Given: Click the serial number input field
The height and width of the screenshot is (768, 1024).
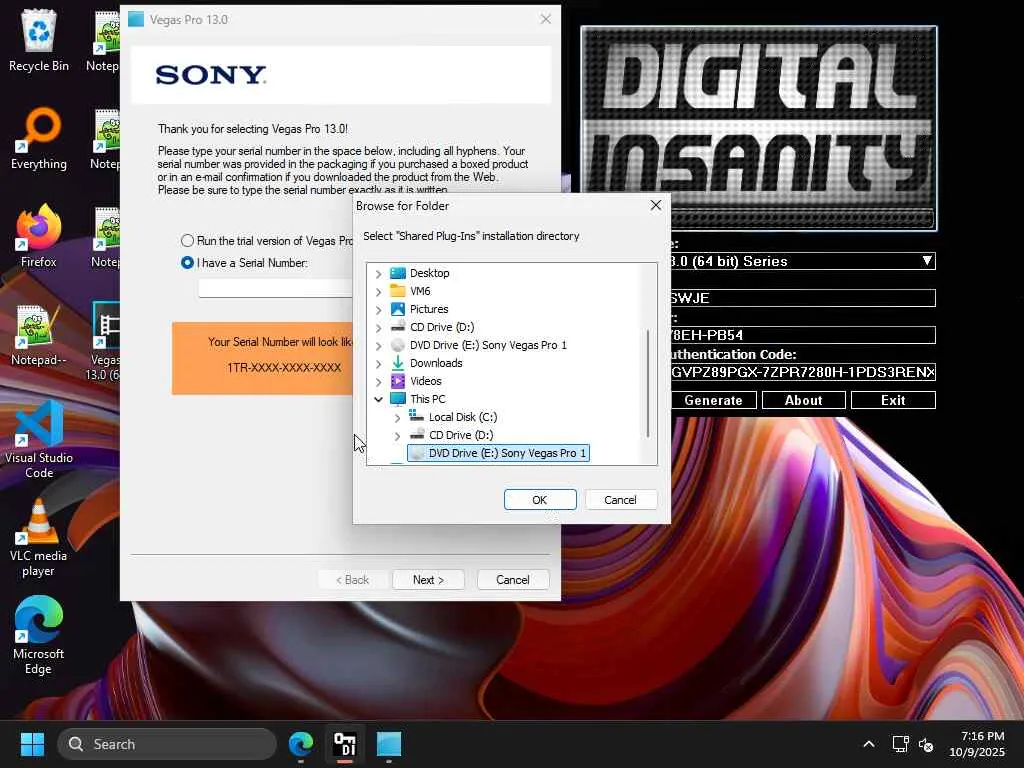Looking at the screenshot, I should 276,288.
